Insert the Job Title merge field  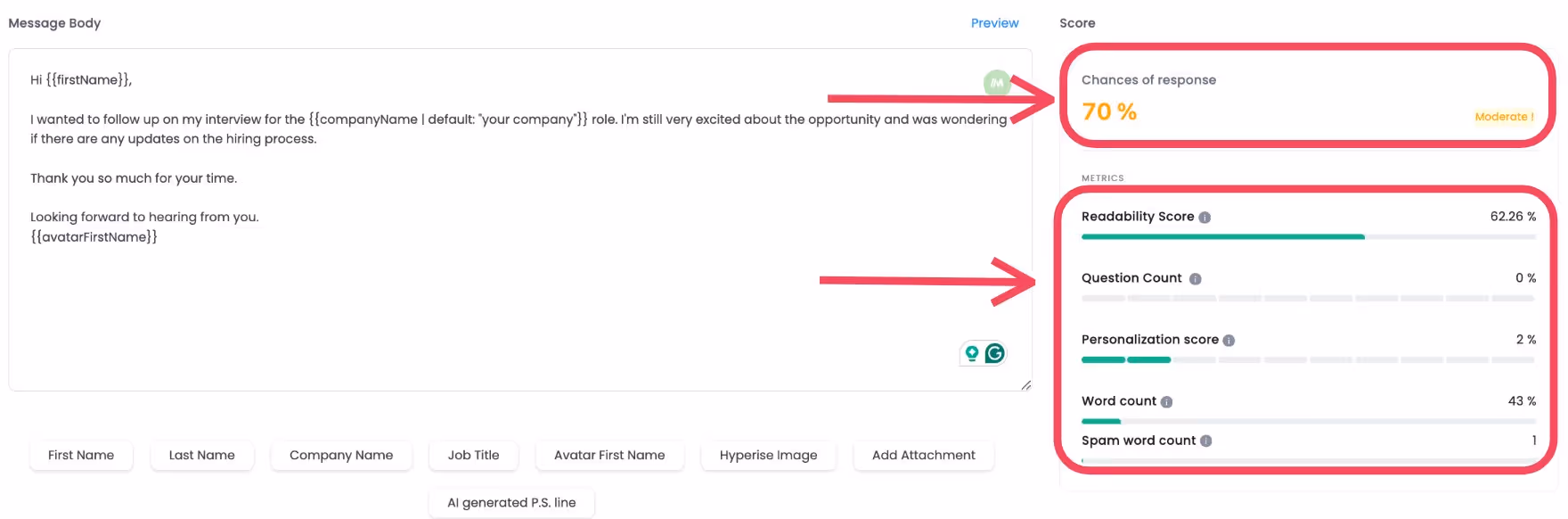point(474,455)
